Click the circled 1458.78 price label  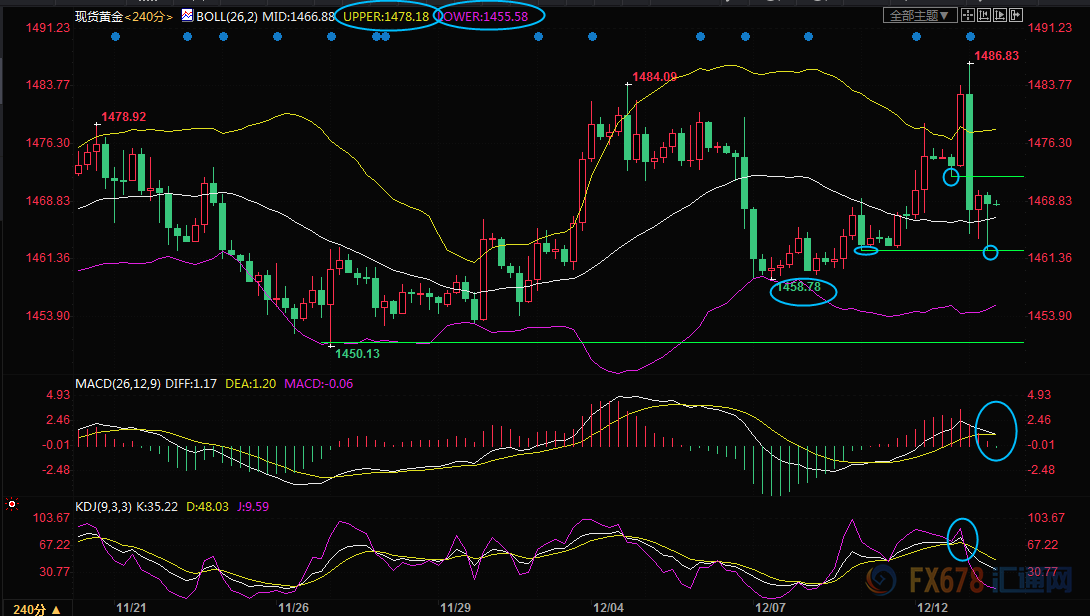tap(800, 287)
